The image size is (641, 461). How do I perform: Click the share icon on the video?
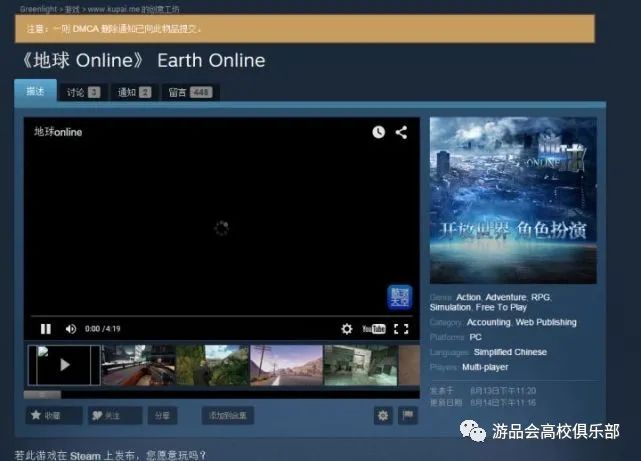tap(401, 132)
